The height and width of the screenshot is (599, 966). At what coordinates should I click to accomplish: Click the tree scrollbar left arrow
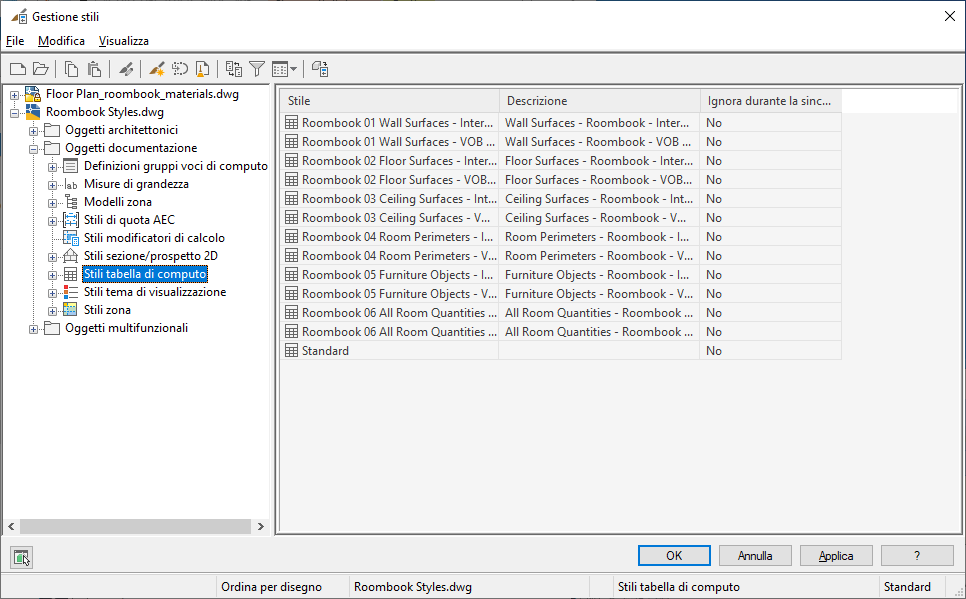click(x=11, y=526)
